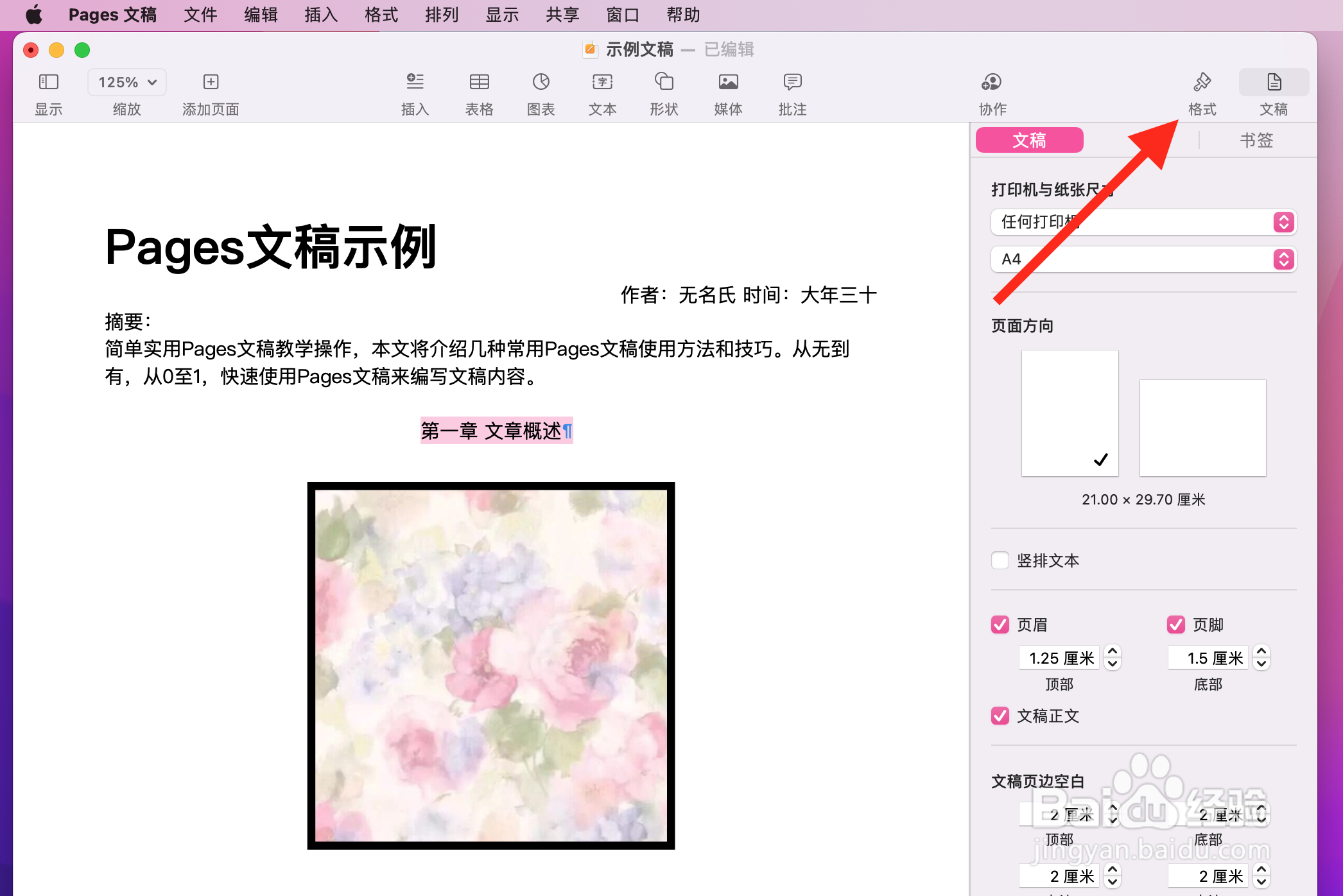
Task: Click the document icon beside 示例文稿 title
Action: (x=590, y=49)
